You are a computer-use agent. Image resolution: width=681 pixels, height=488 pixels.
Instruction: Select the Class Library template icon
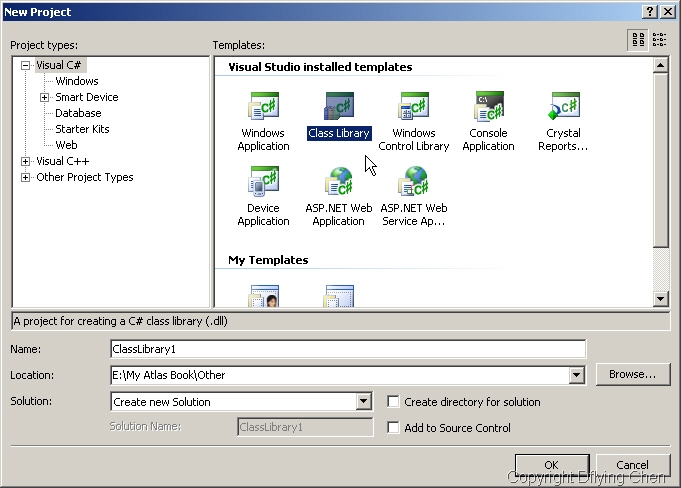[x=339, y=106]
